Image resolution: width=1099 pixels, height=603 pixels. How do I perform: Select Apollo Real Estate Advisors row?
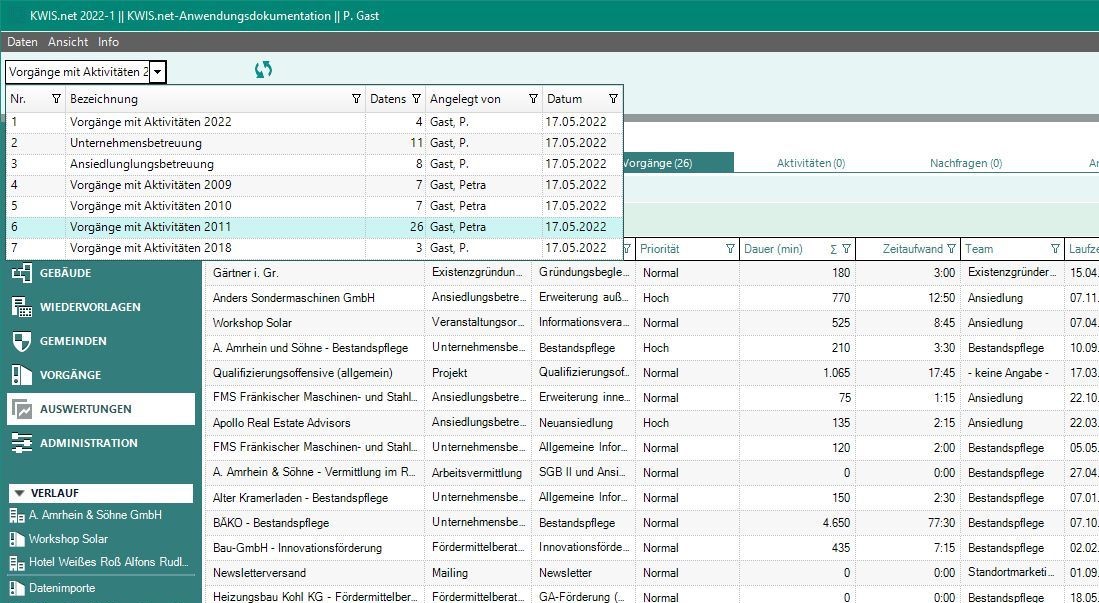point(652,423)
